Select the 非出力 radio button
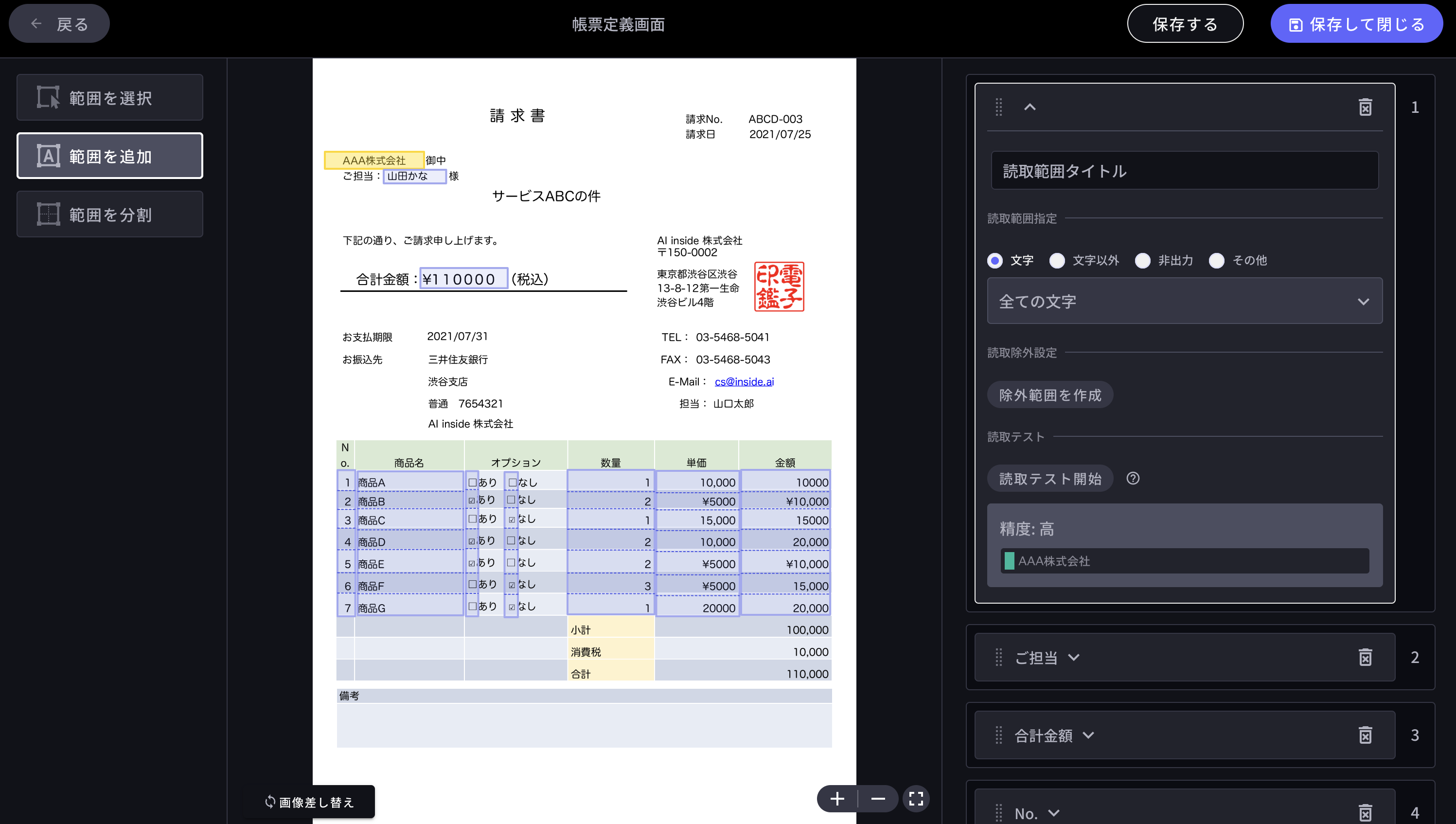1456x824 pixels. (1143, 260)
